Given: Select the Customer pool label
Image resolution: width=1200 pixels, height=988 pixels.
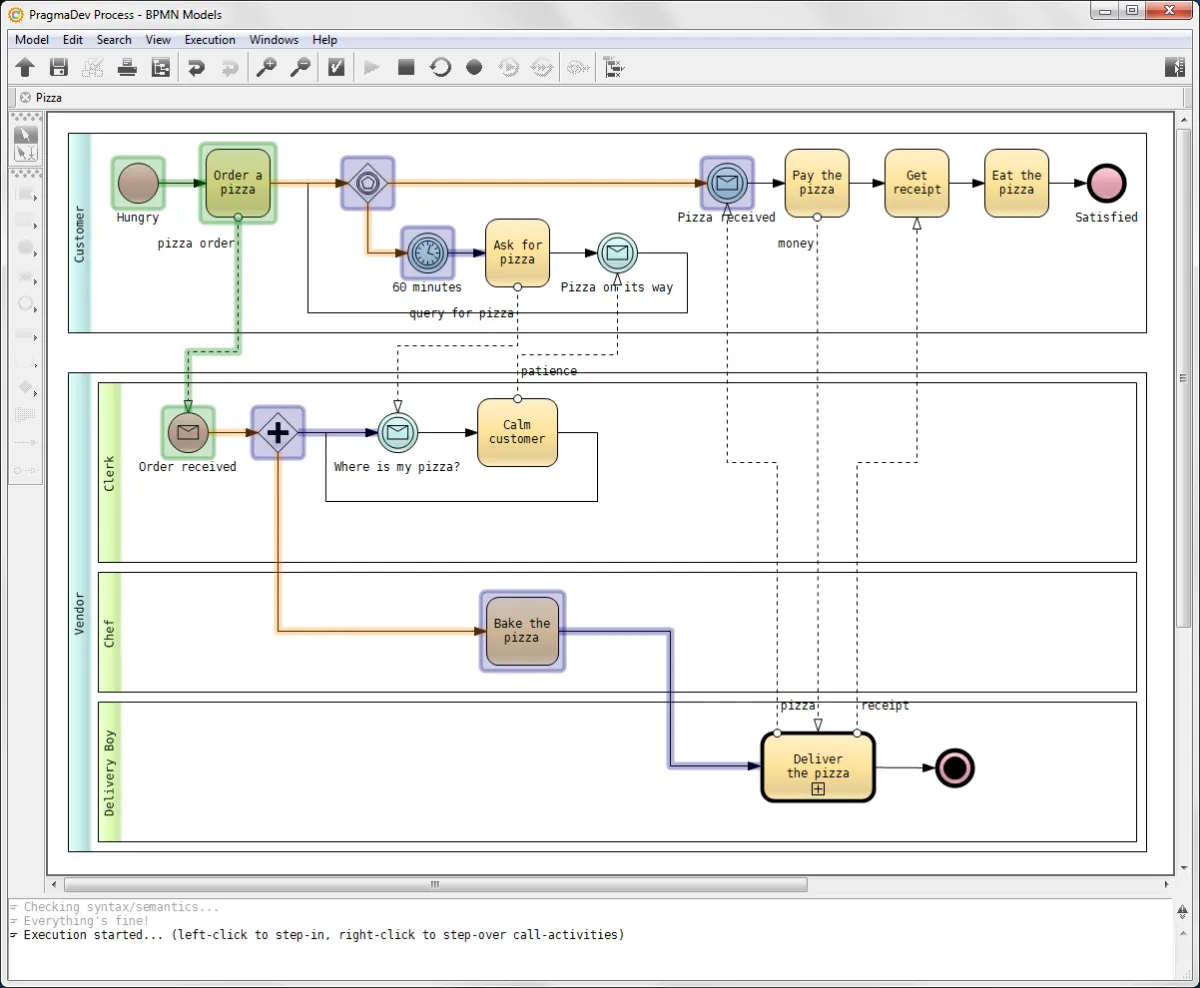Looking at the screenshot, I should pyautogui.click(x=80, y=234).
